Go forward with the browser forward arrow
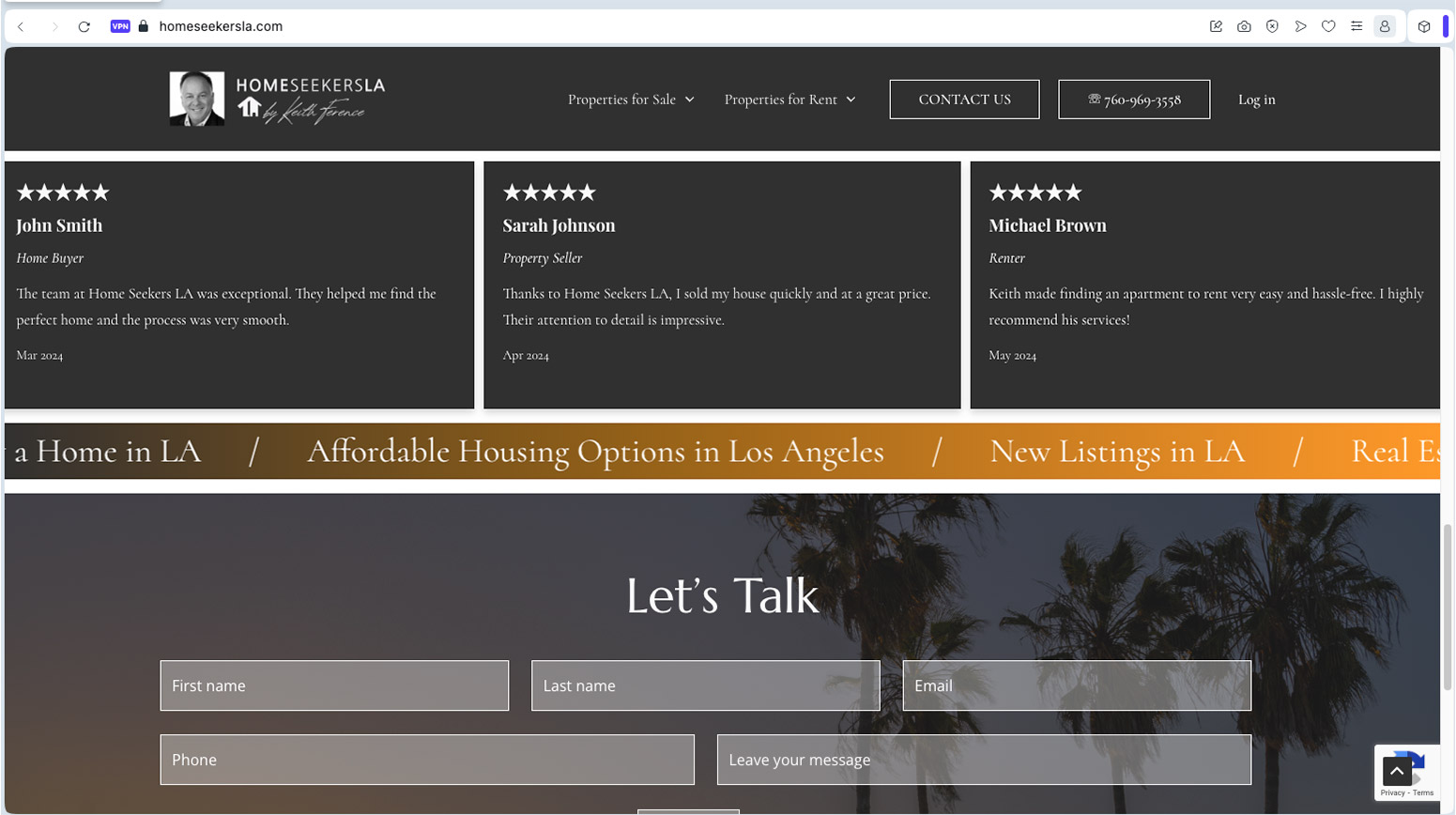The height and width of the screenshot is (815, 1456). [x=54, y=26]
